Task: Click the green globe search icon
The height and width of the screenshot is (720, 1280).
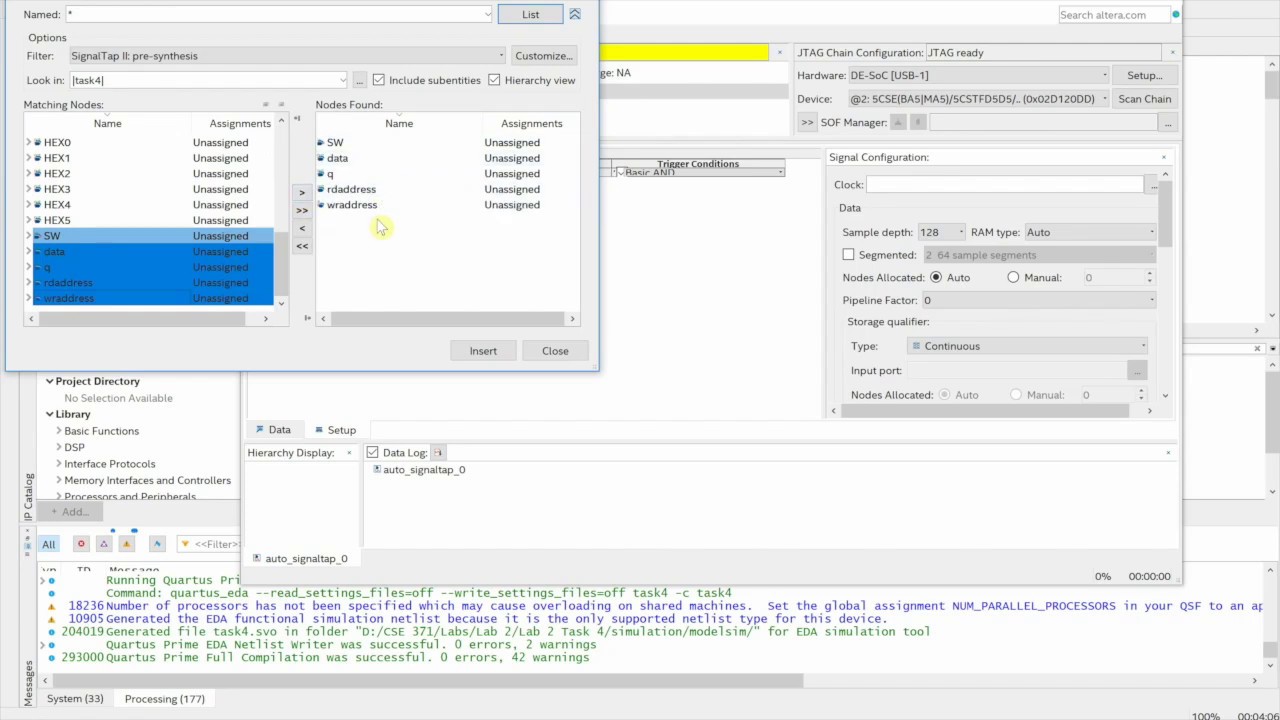Action: 1176,14
